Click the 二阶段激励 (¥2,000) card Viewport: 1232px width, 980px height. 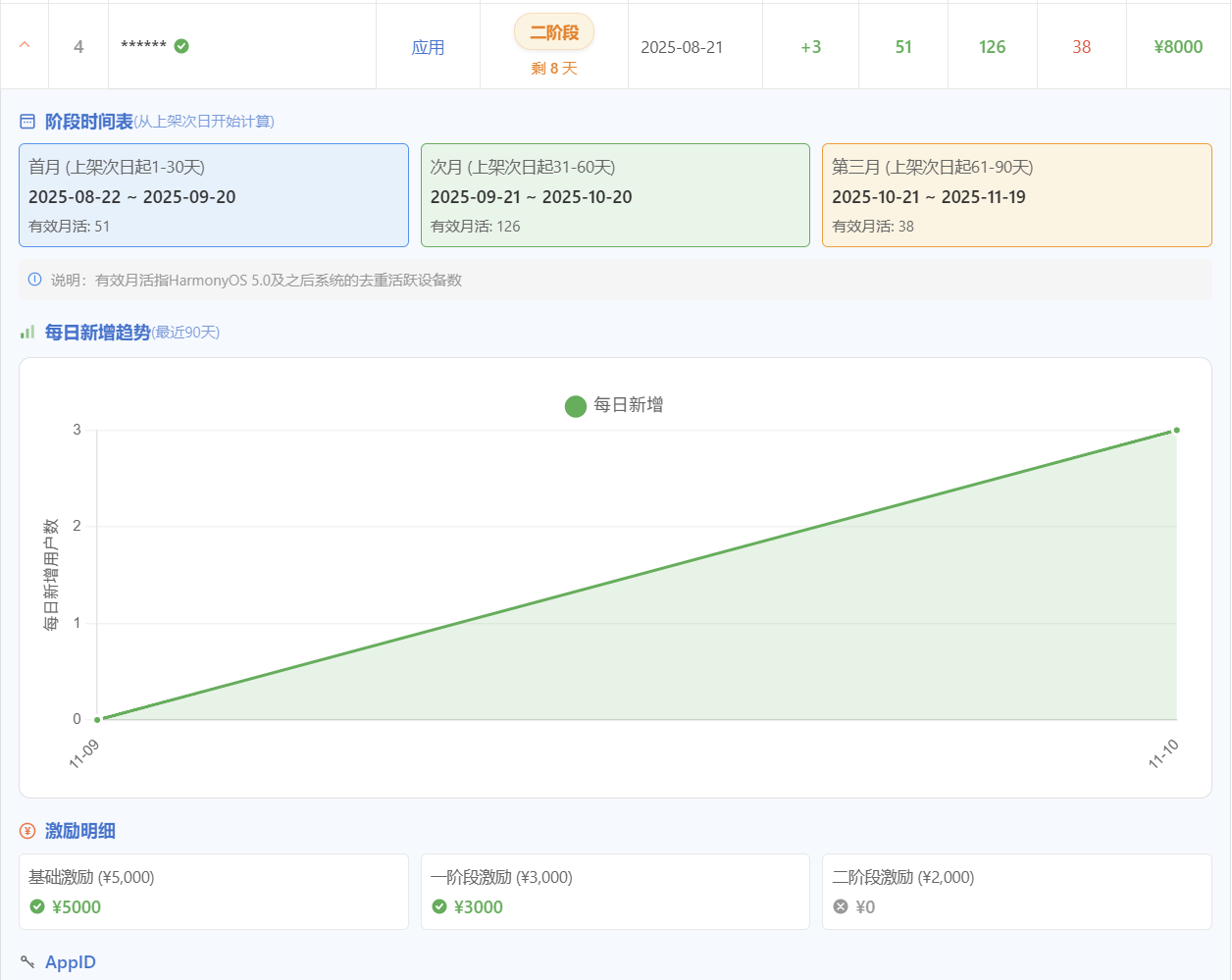1016,891
